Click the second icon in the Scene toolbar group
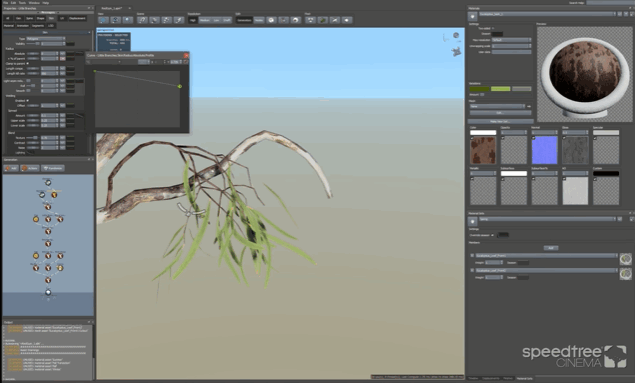 coord(154,20)
